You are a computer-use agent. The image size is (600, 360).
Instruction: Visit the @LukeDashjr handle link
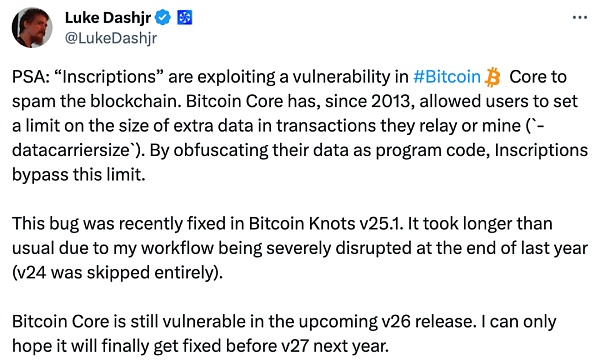pyautogui.click(x=111, y=38)
